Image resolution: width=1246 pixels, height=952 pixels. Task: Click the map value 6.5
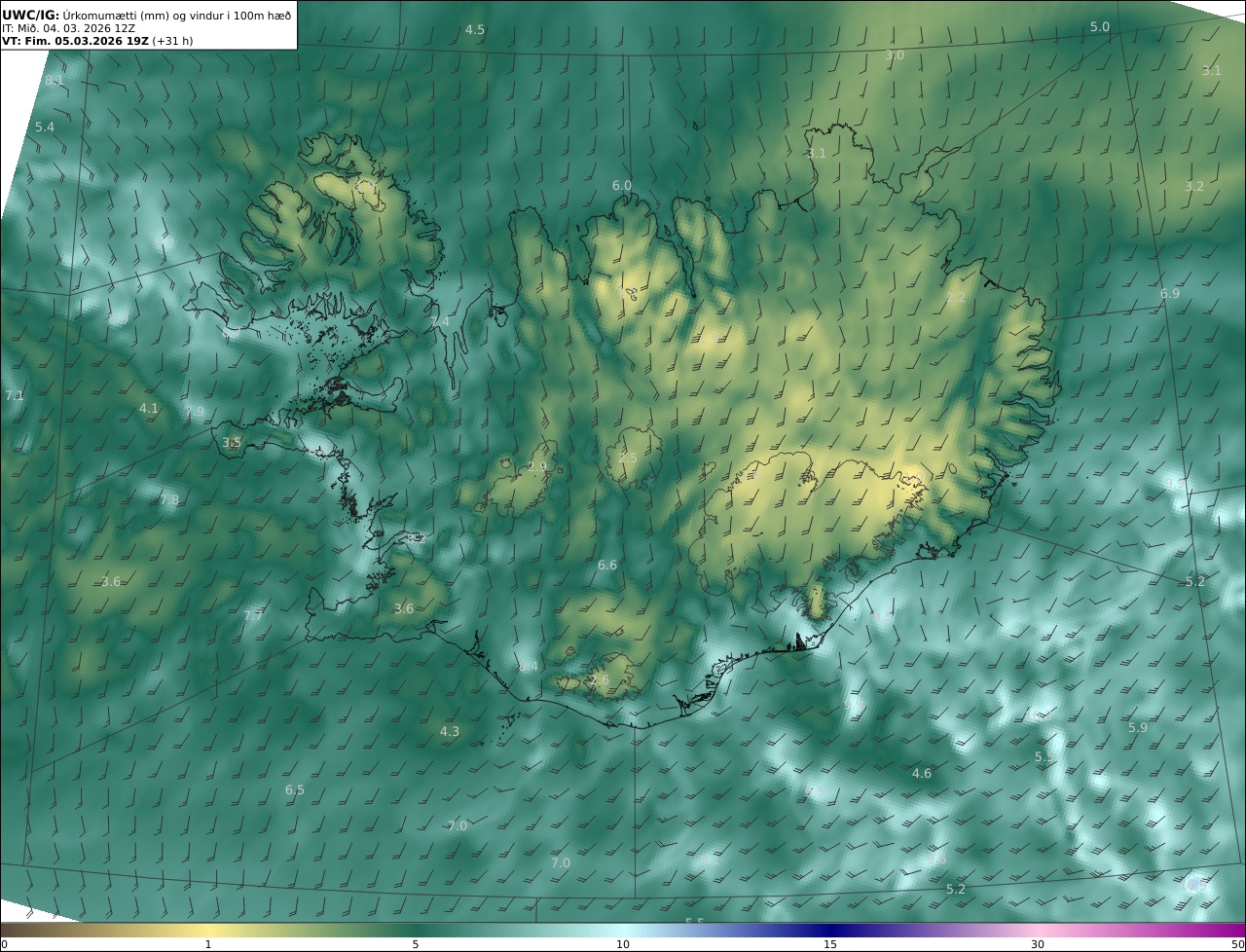click(x=295, y=790)
